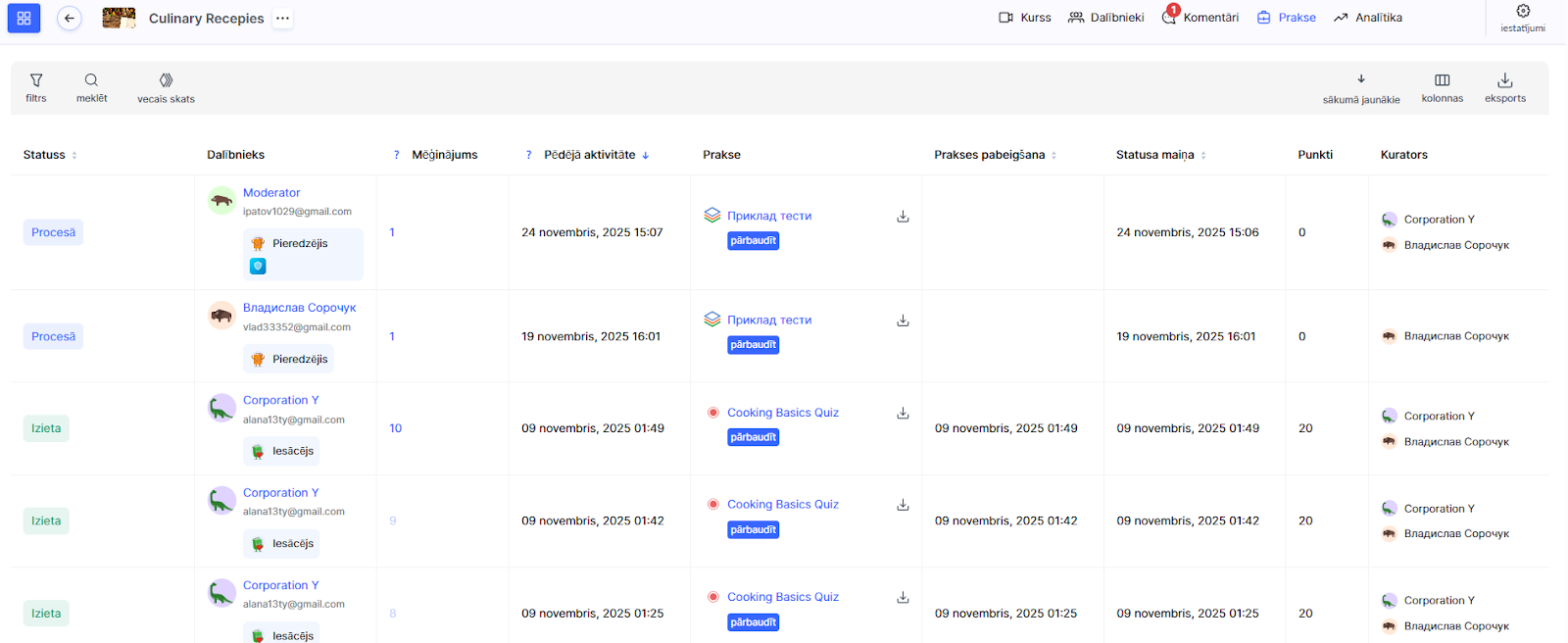Image resolution: width=1568 pixels, height=643 pixels.
Task: Click pārbaudīt button in first row
Action: click(x=753, y=241)
